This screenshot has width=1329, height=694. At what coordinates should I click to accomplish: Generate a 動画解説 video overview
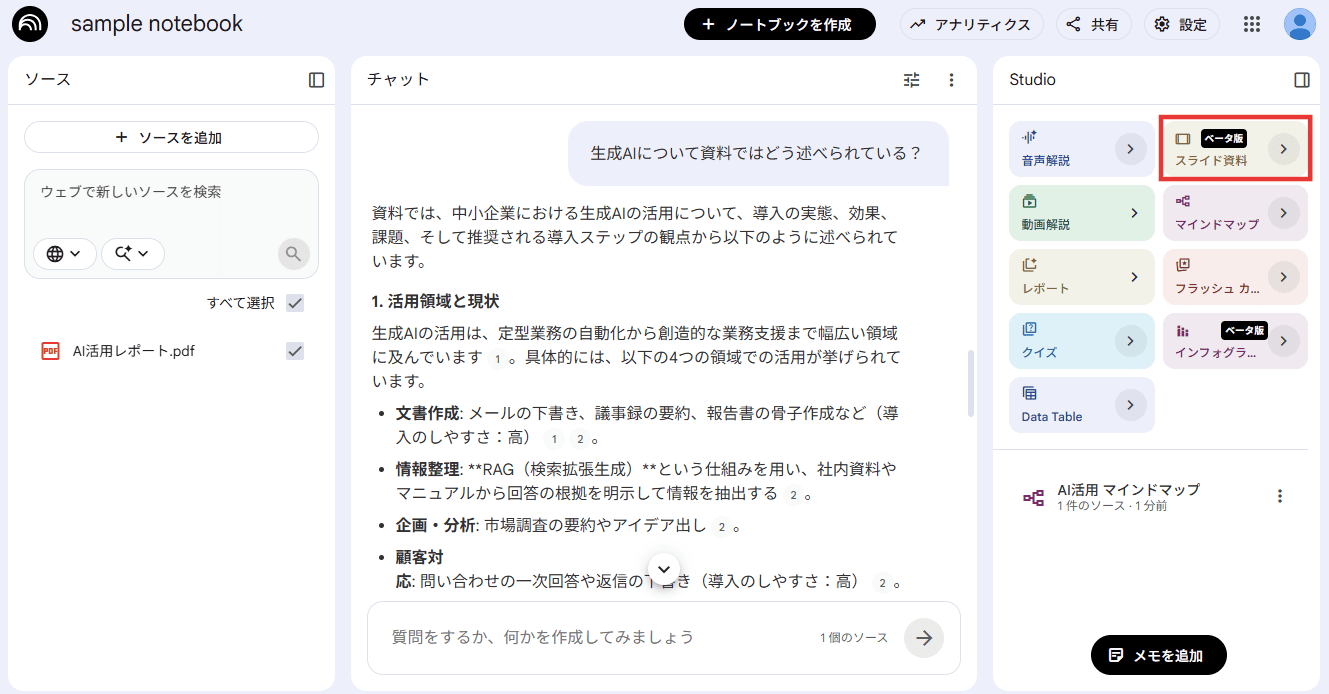pyautogui.click(x=1082, y=213)
